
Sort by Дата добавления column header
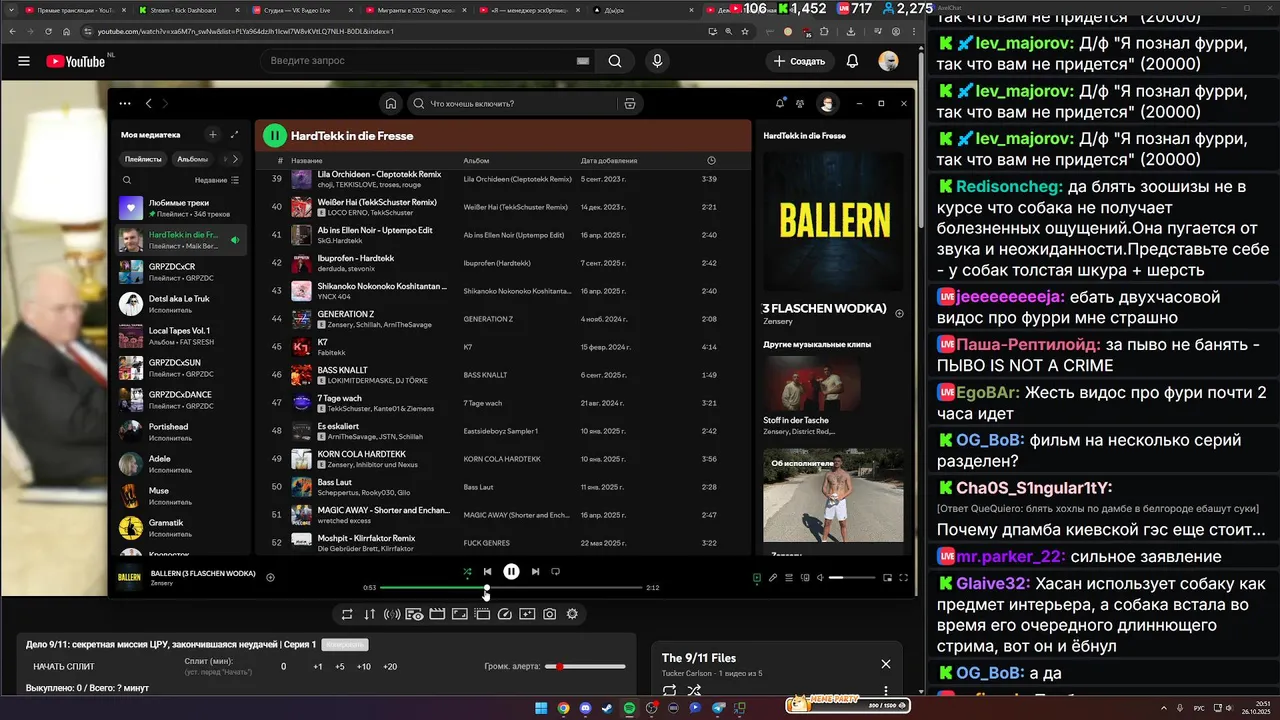[x=608, y=161]
